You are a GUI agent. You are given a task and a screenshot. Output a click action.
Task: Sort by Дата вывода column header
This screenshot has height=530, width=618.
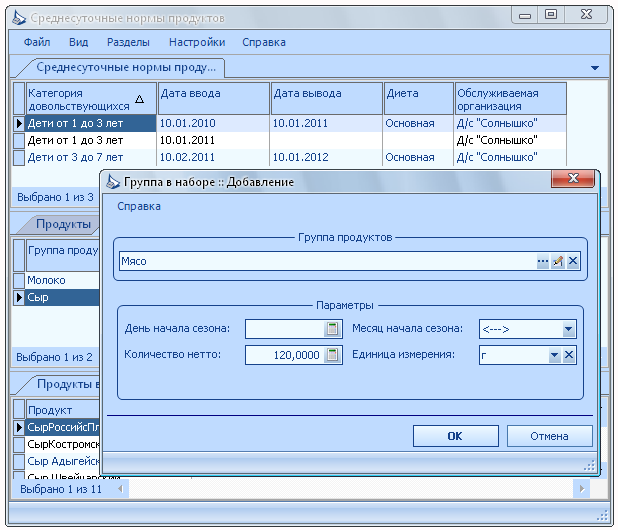[327, 98]
